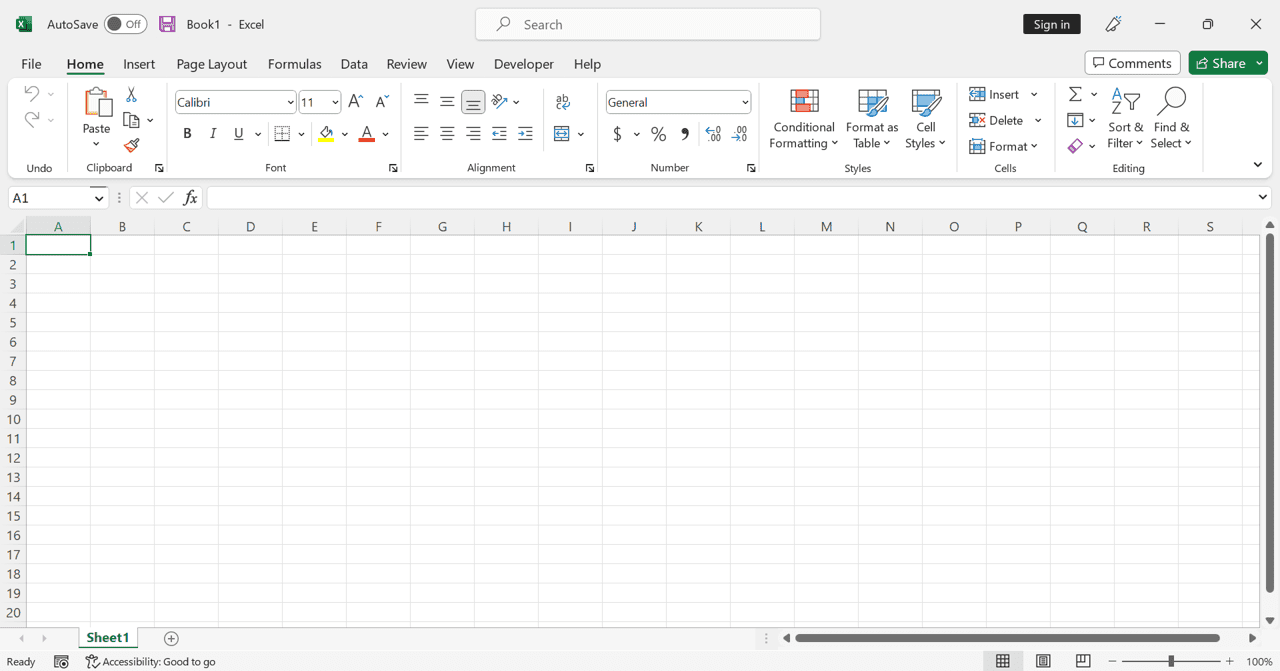Click the Sign in button
Screen dimensions: 1280x671
click(1051, 23)
